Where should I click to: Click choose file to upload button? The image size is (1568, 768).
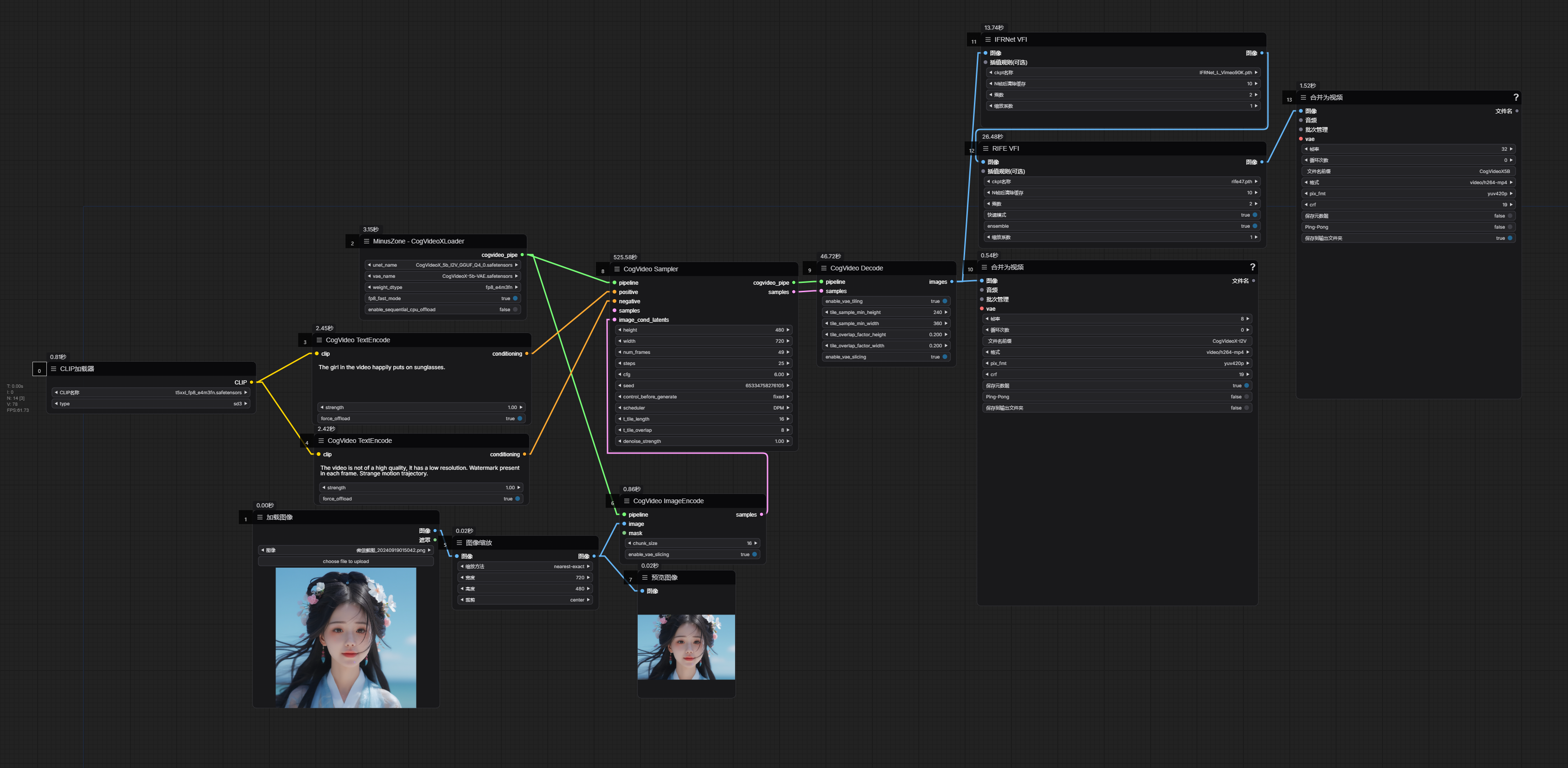[346, 561]
